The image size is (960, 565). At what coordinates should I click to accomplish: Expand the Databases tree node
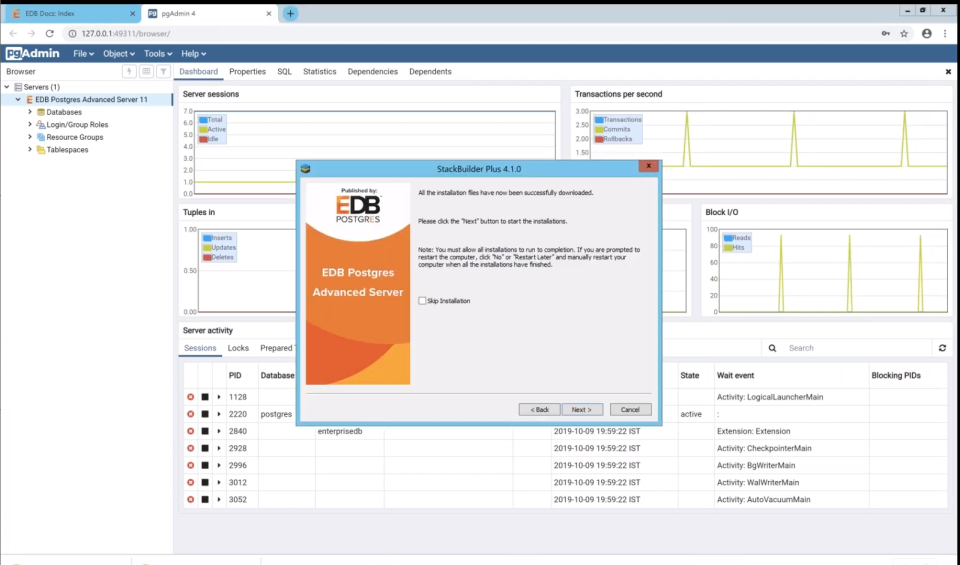point(29,112)
